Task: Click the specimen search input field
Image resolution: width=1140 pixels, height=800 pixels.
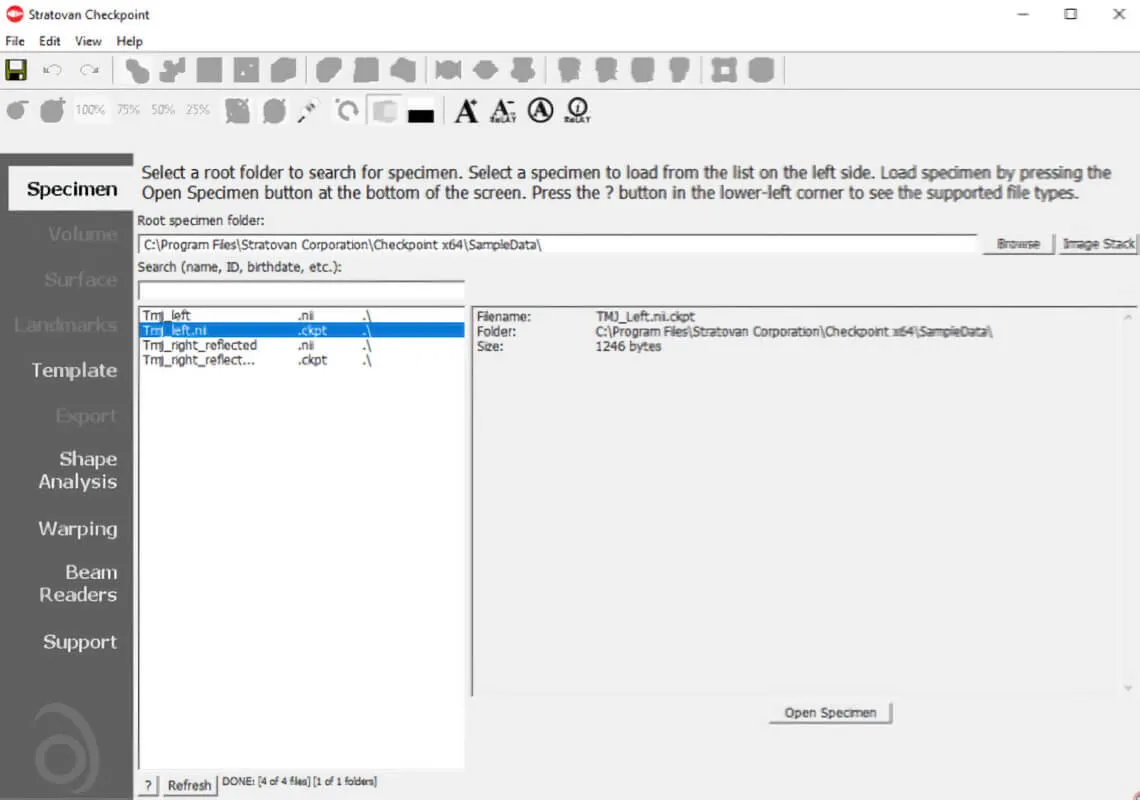Action: pyautogui.click(x=301, y=291)
